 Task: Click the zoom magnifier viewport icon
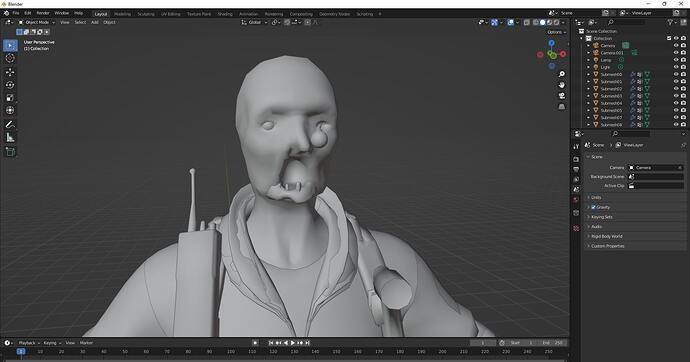pyautogui.click(x=562, y=74)
